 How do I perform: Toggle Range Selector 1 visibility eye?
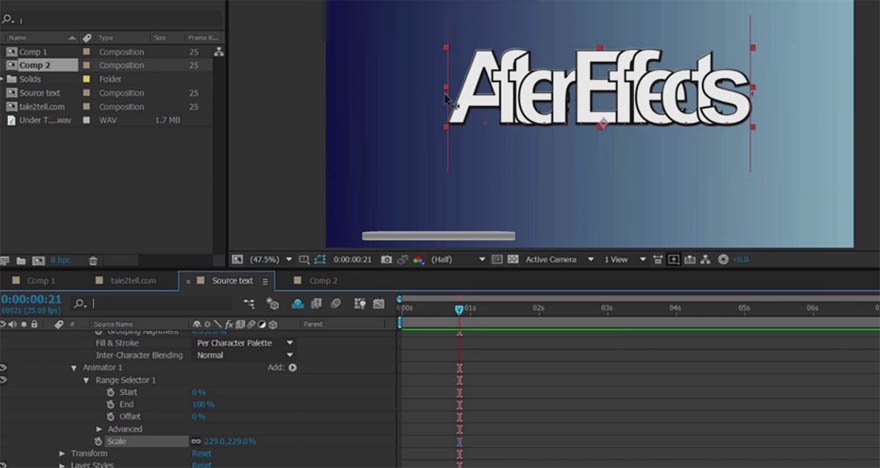coord(3,380)
